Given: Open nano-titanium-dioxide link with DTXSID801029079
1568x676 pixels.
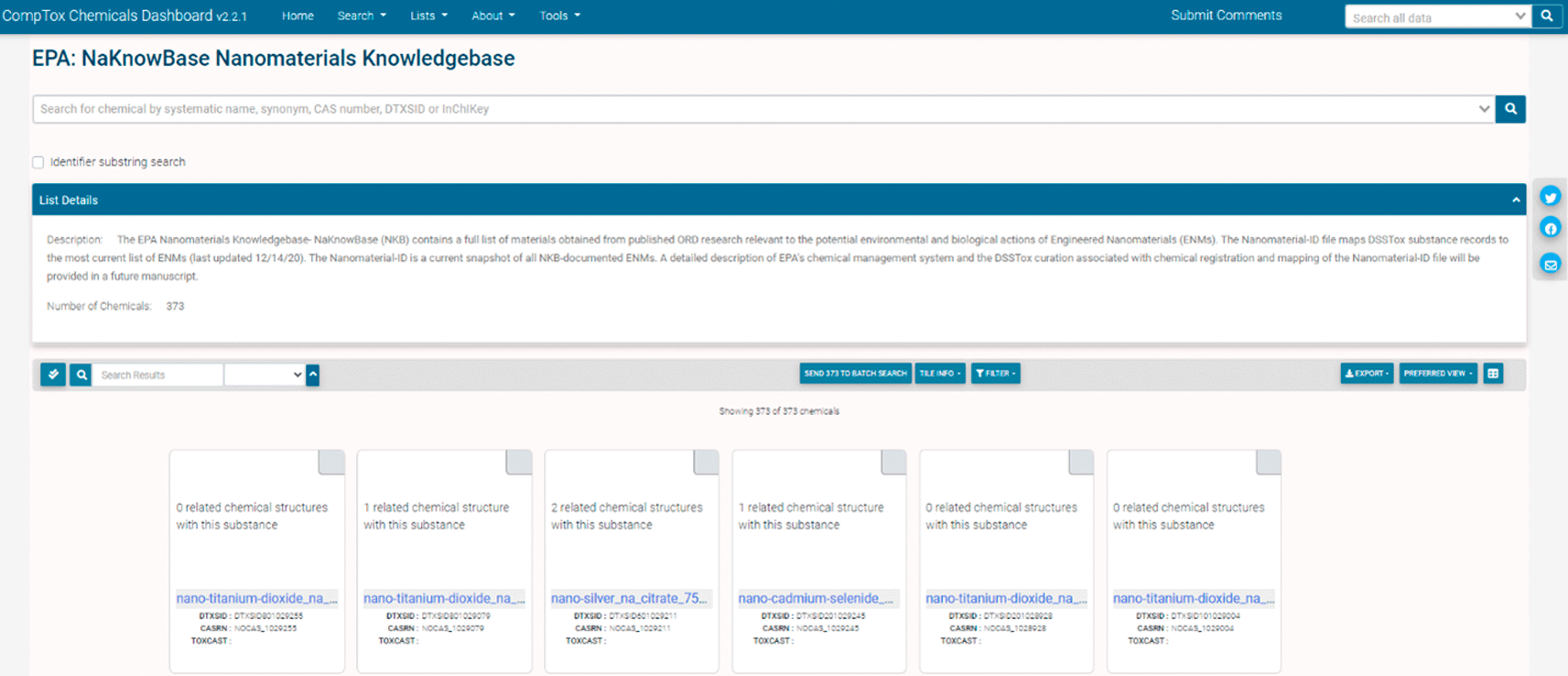Looking at the screenshot, I should pos(444,598).
